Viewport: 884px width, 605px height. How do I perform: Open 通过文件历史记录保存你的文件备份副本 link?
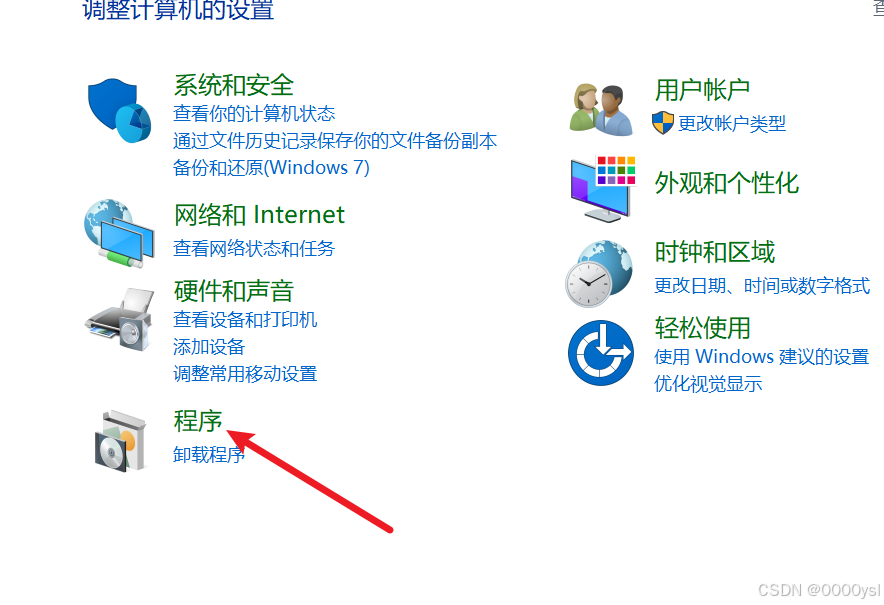click(335, 140)
